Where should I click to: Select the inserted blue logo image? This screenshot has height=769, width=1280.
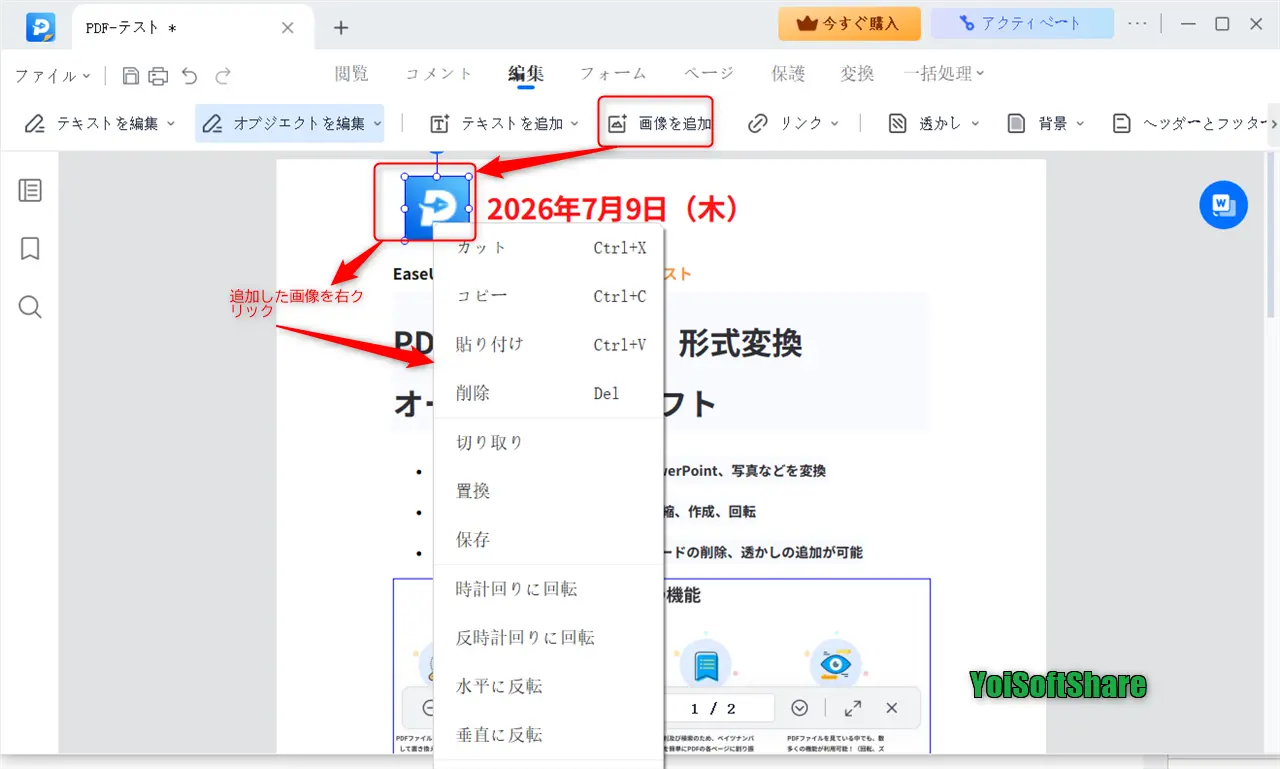click(x=437, y=208)
